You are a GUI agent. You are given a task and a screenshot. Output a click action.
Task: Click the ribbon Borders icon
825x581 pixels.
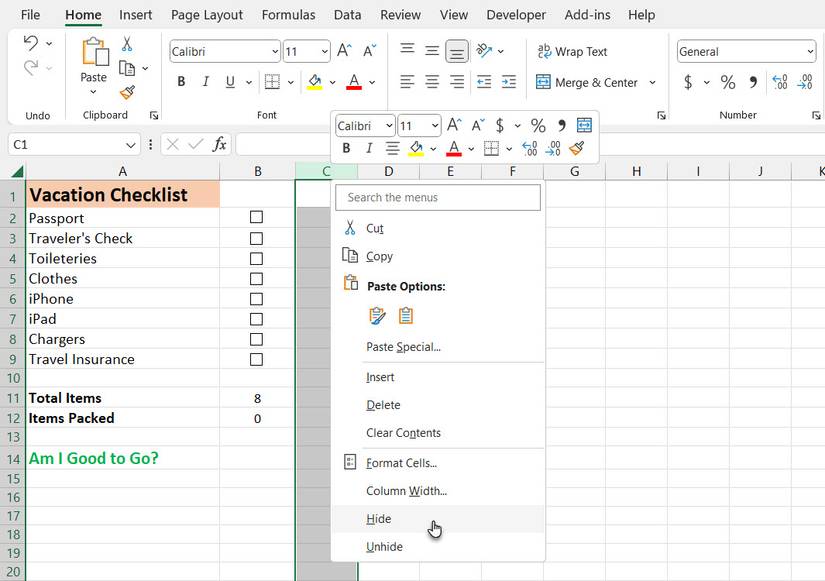[272, 82]
